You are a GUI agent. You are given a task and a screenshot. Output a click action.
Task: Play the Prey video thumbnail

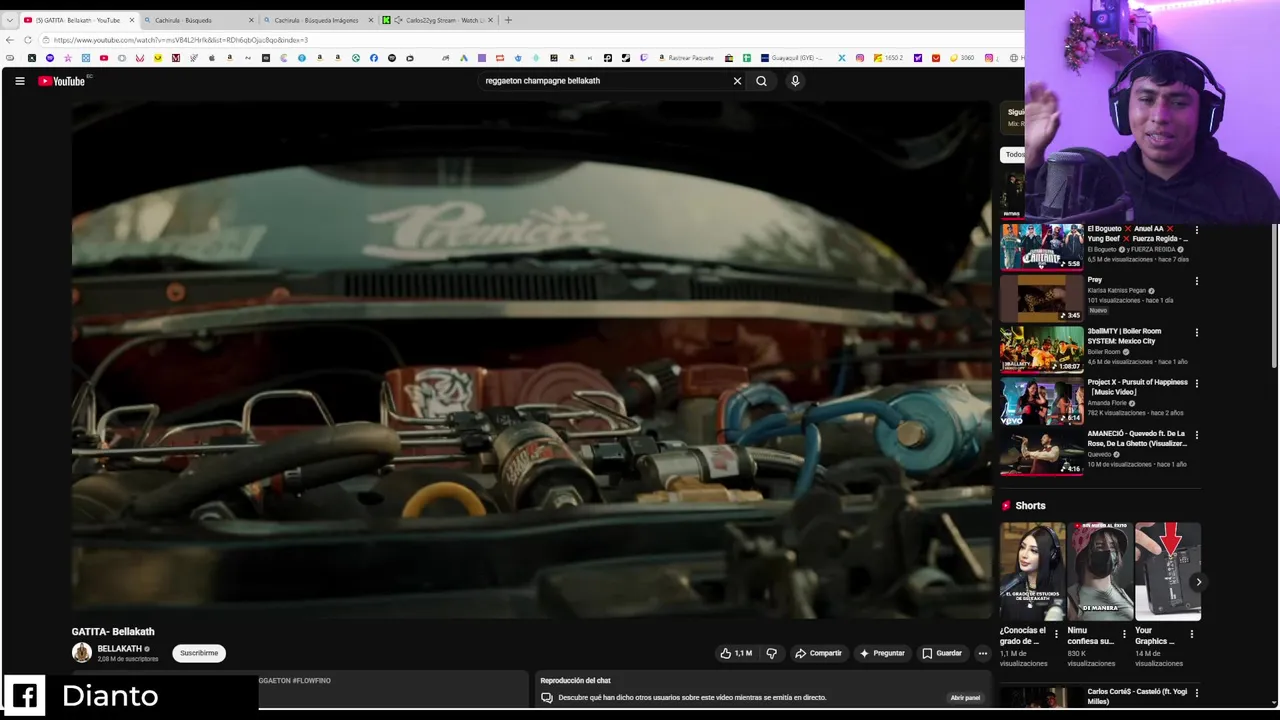click(1041, 298)
